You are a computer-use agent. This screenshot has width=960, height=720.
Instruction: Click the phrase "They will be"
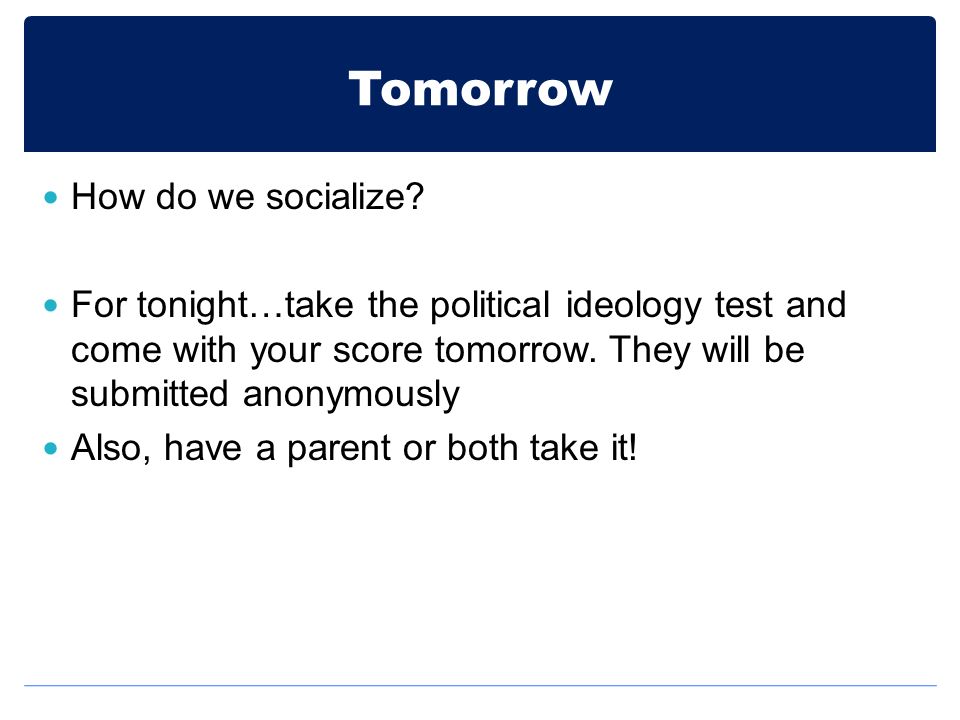point(707,350)
